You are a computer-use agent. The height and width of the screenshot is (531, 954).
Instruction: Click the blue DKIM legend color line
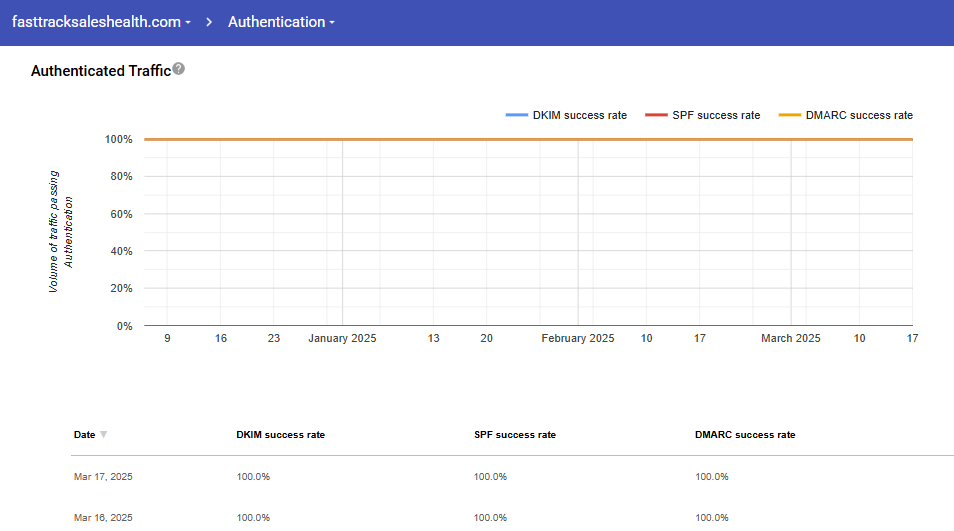coord(517,115)
